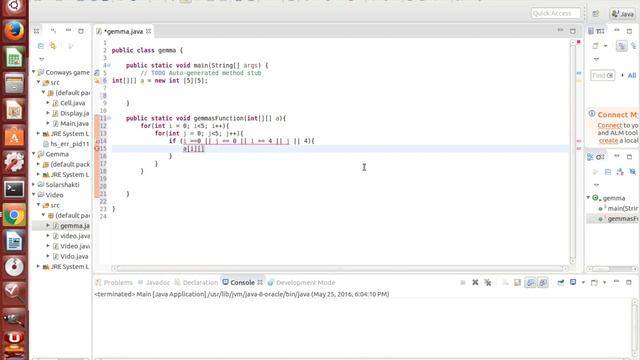Open Terminal from Ubuntu launcher
Viewport: 640px width, 360px height.
14,189
